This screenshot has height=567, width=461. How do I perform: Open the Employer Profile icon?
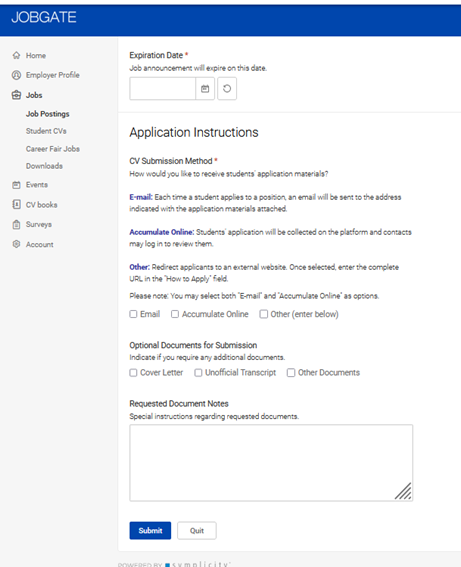click(16, 75)
